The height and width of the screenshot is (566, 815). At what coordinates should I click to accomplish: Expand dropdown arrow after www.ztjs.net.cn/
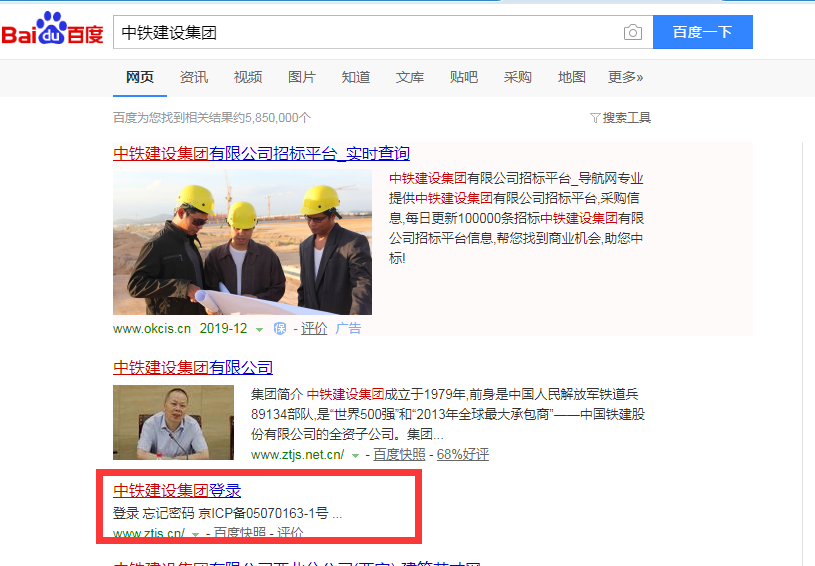point(356,456)
